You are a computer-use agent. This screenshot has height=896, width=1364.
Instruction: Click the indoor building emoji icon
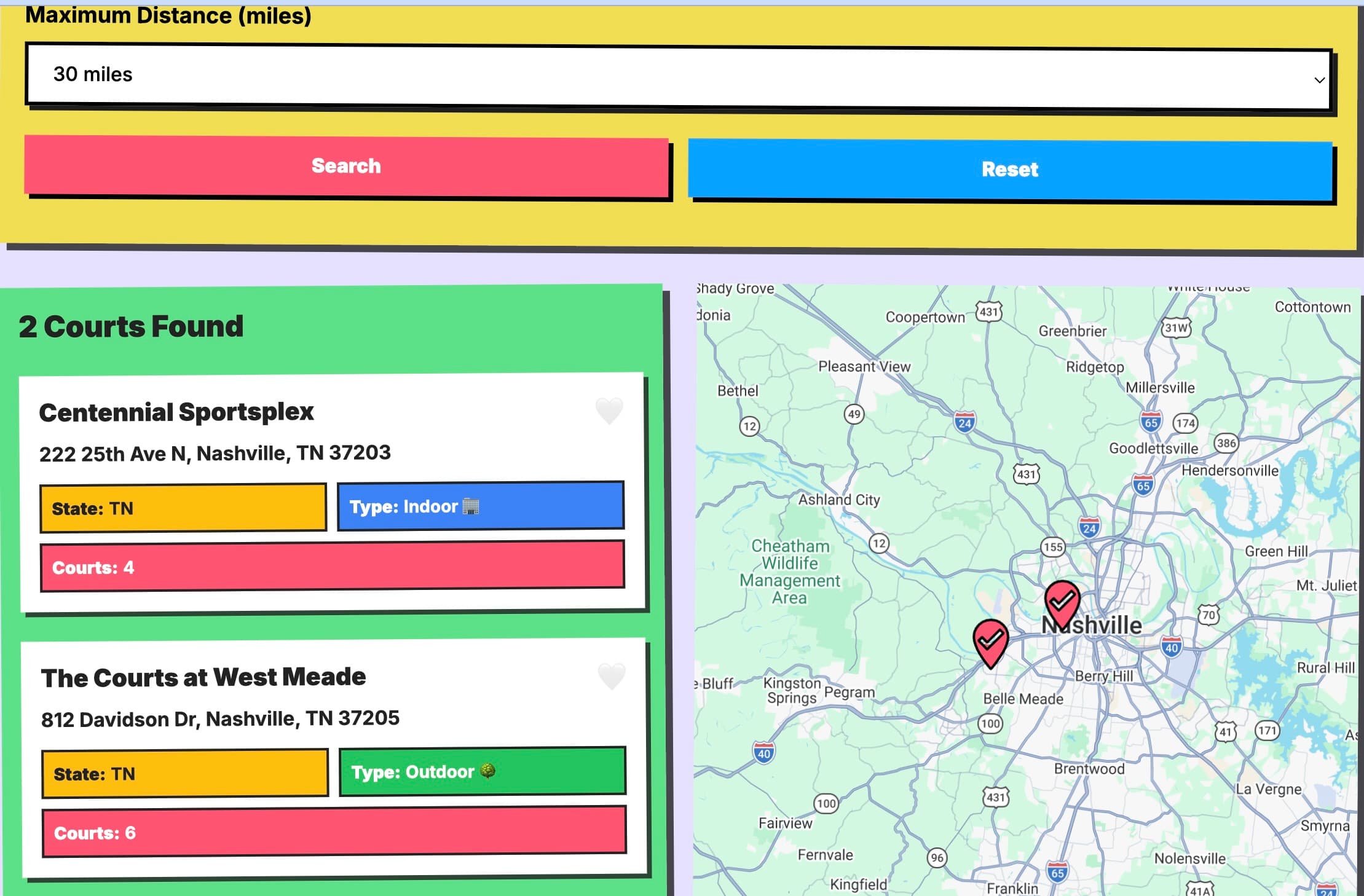tap(471, 506)
